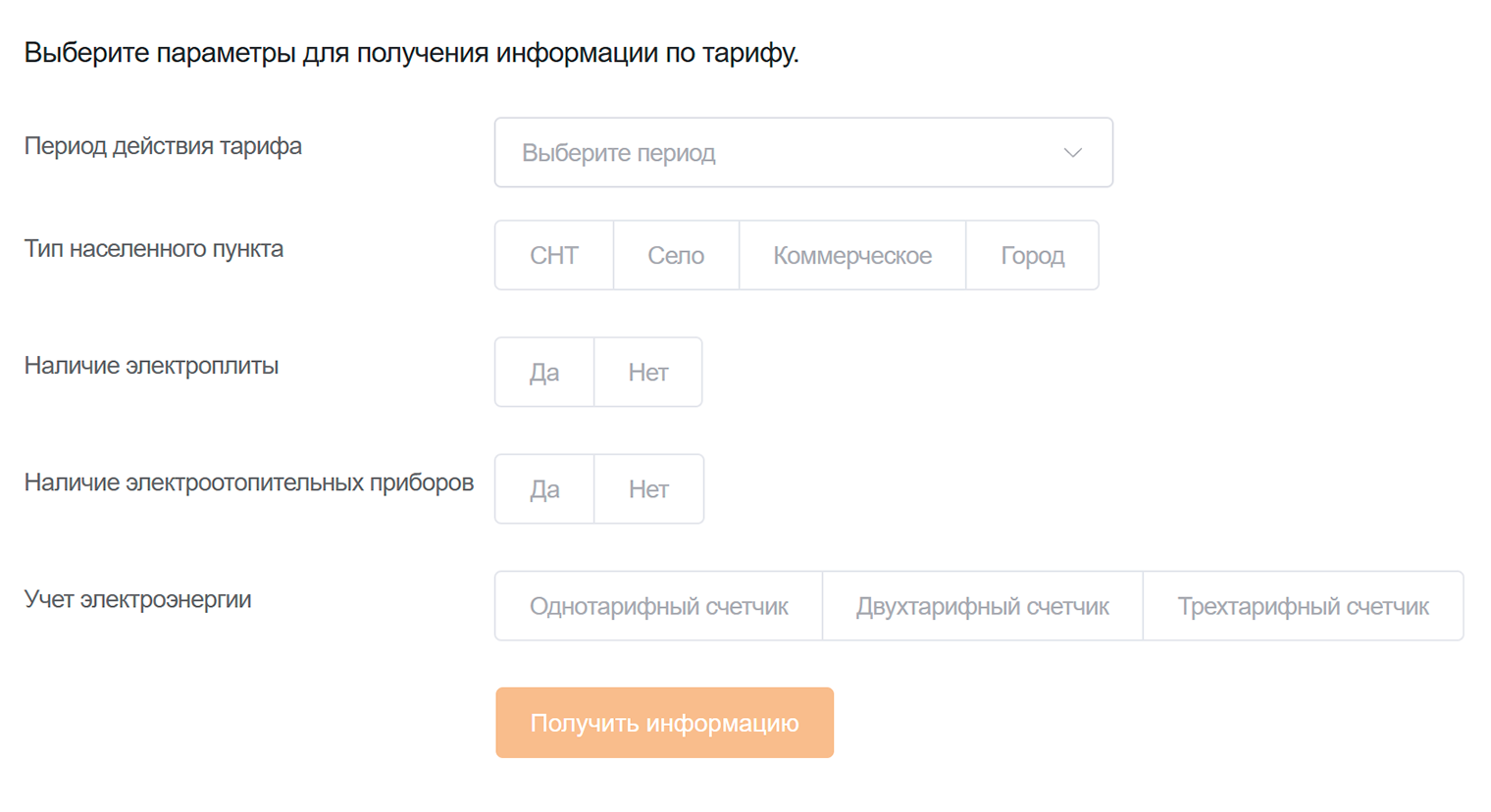The image size is (1491, 812).
Task: Select "Нет" for электроотопительных приборов
Action: tap(649, 488)
